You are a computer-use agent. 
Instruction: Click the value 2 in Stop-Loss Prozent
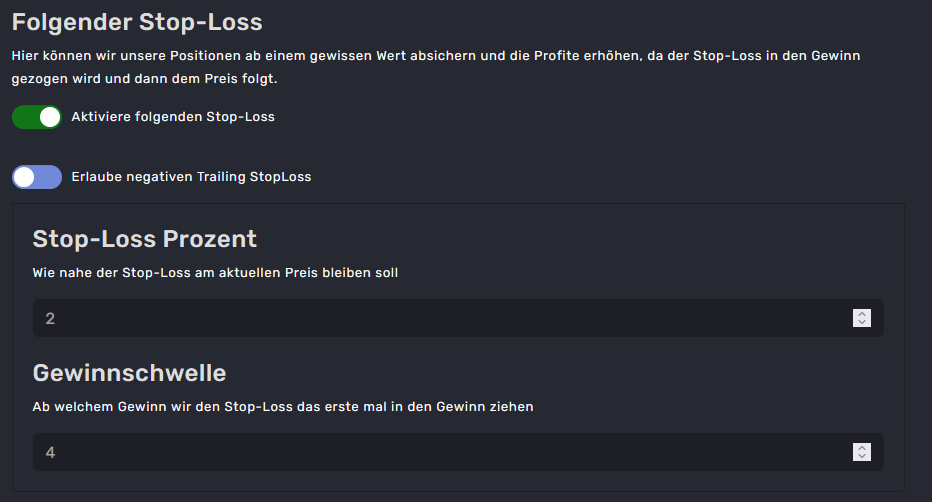[51, 319]
